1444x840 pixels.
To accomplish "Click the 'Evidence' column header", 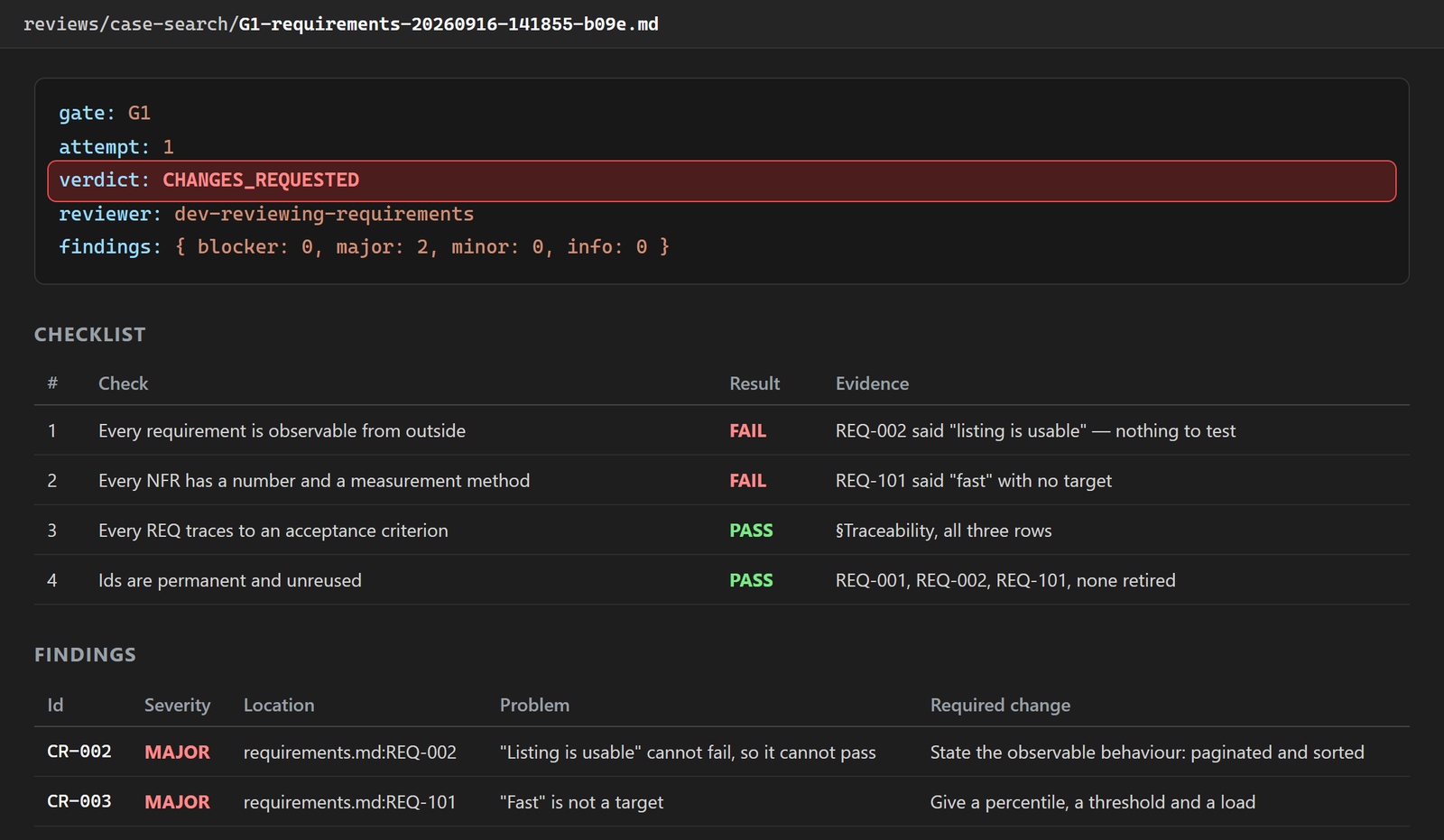I will 872,383.
